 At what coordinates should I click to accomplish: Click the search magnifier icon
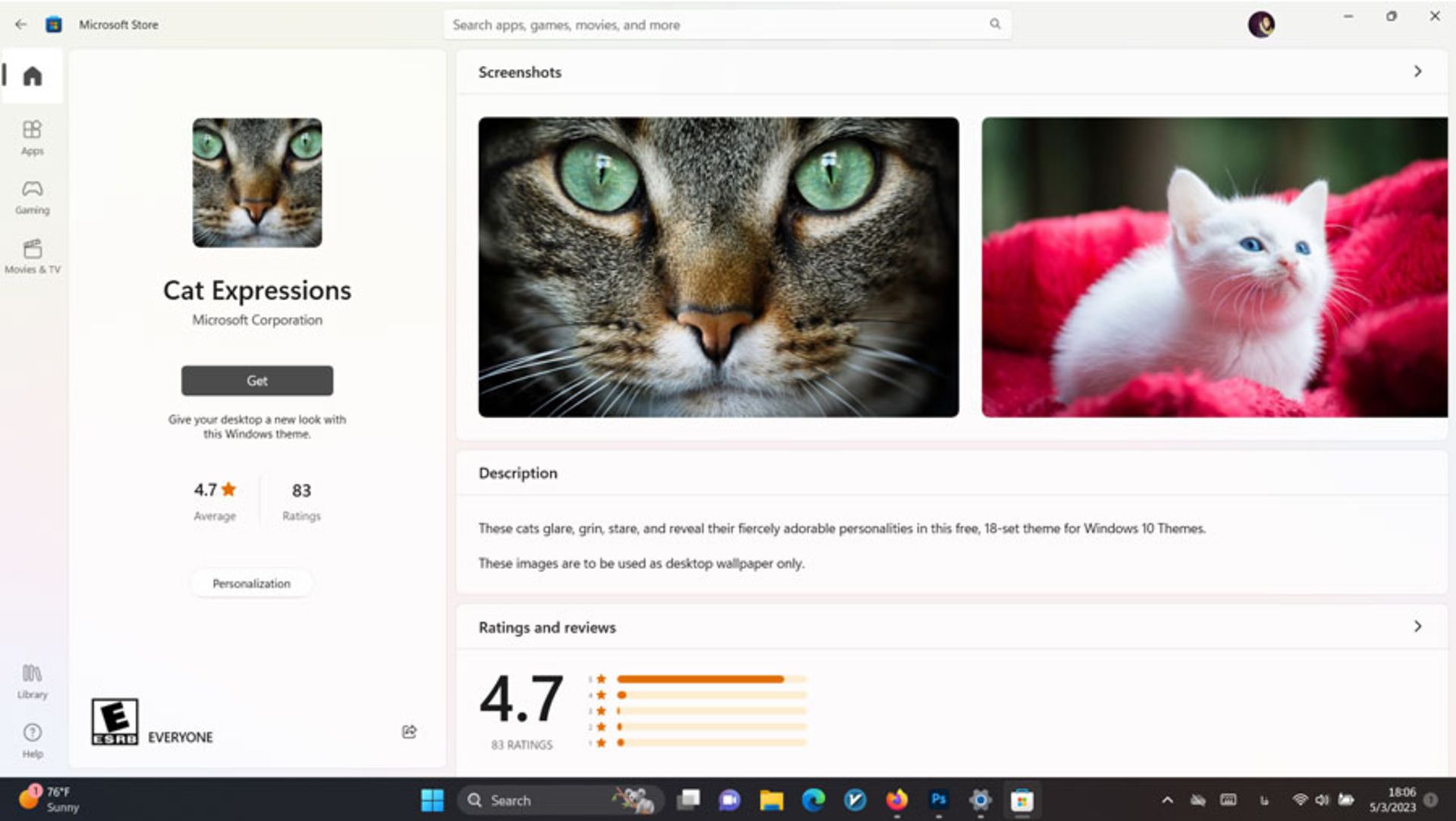click(995, 24)
